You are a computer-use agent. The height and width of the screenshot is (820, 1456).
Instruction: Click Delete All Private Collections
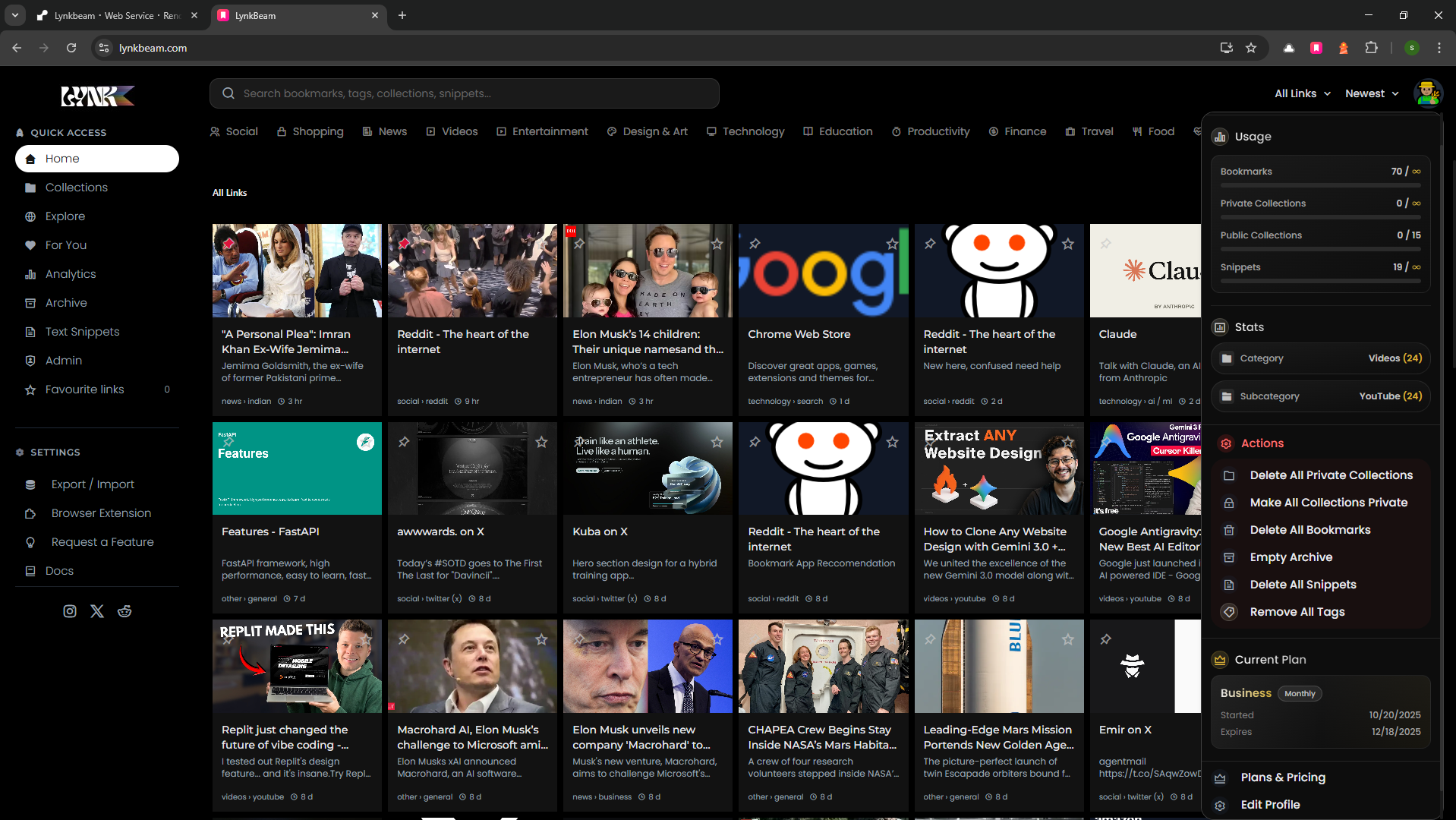pos(1320,475)
